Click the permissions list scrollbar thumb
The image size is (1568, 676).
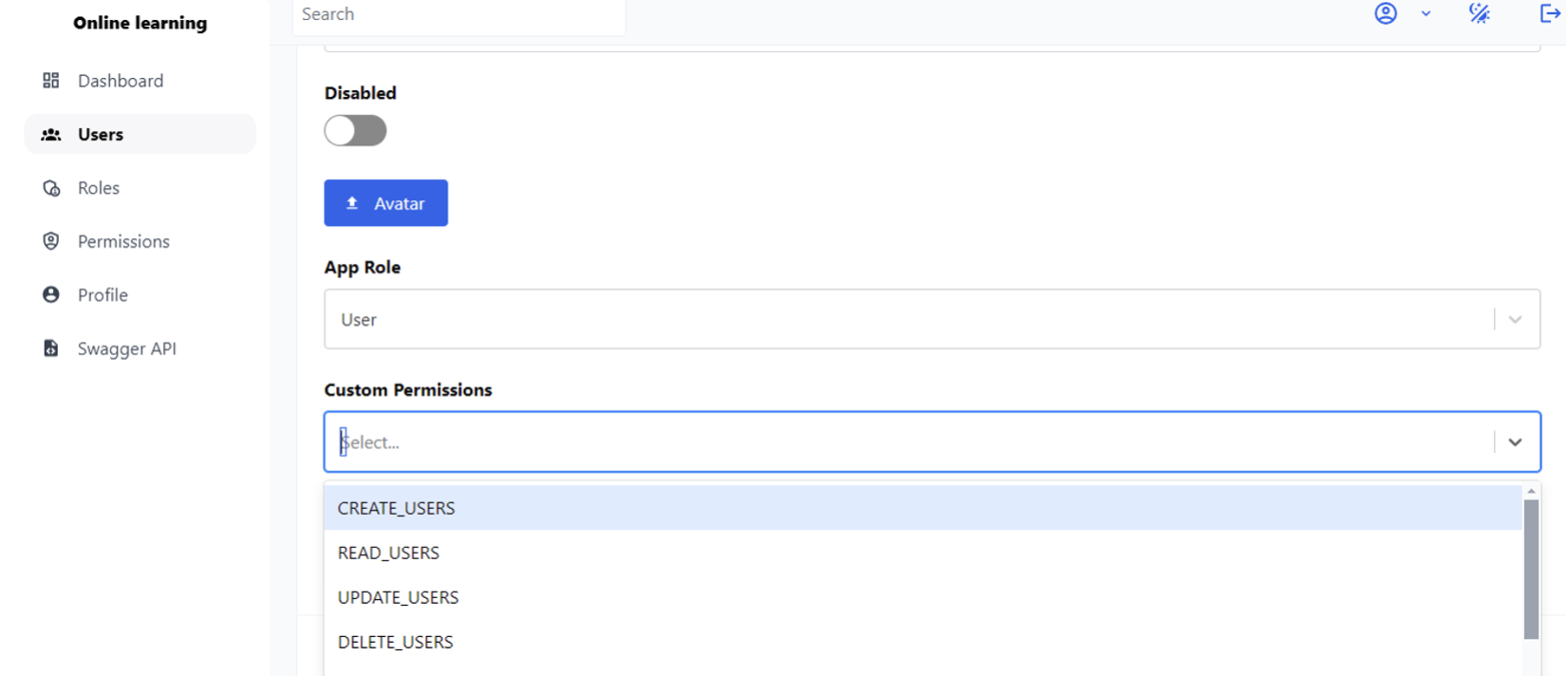click(x=1531, y=570)
